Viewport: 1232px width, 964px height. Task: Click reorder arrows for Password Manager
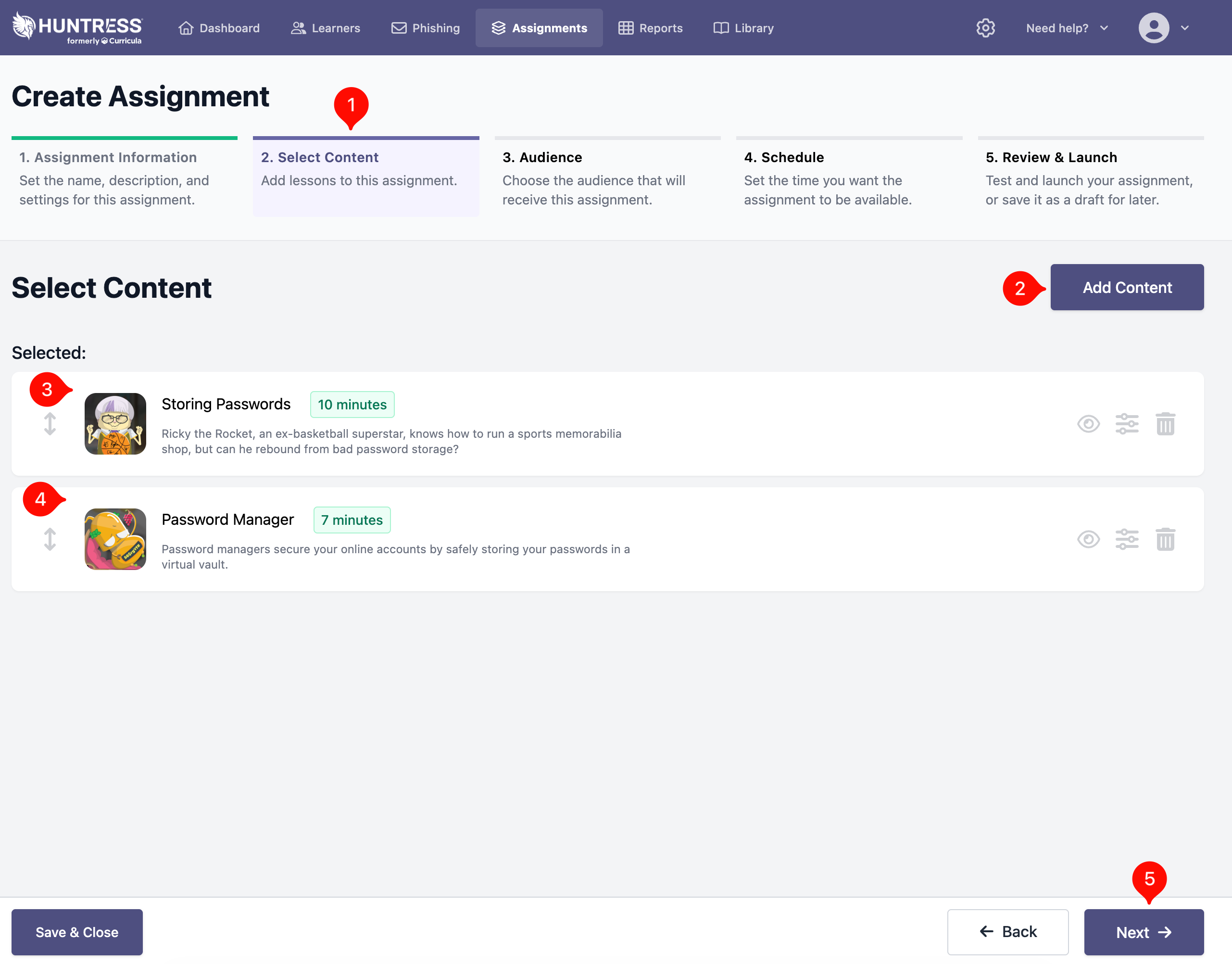[x=50, y=540]
